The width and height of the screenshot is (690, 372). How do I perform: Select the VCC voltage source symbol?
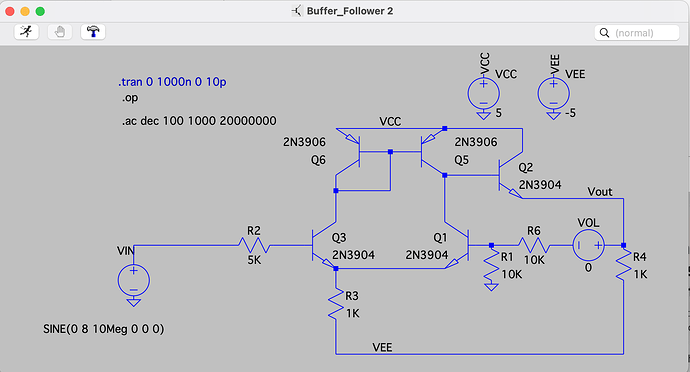[x=483, y=94]
